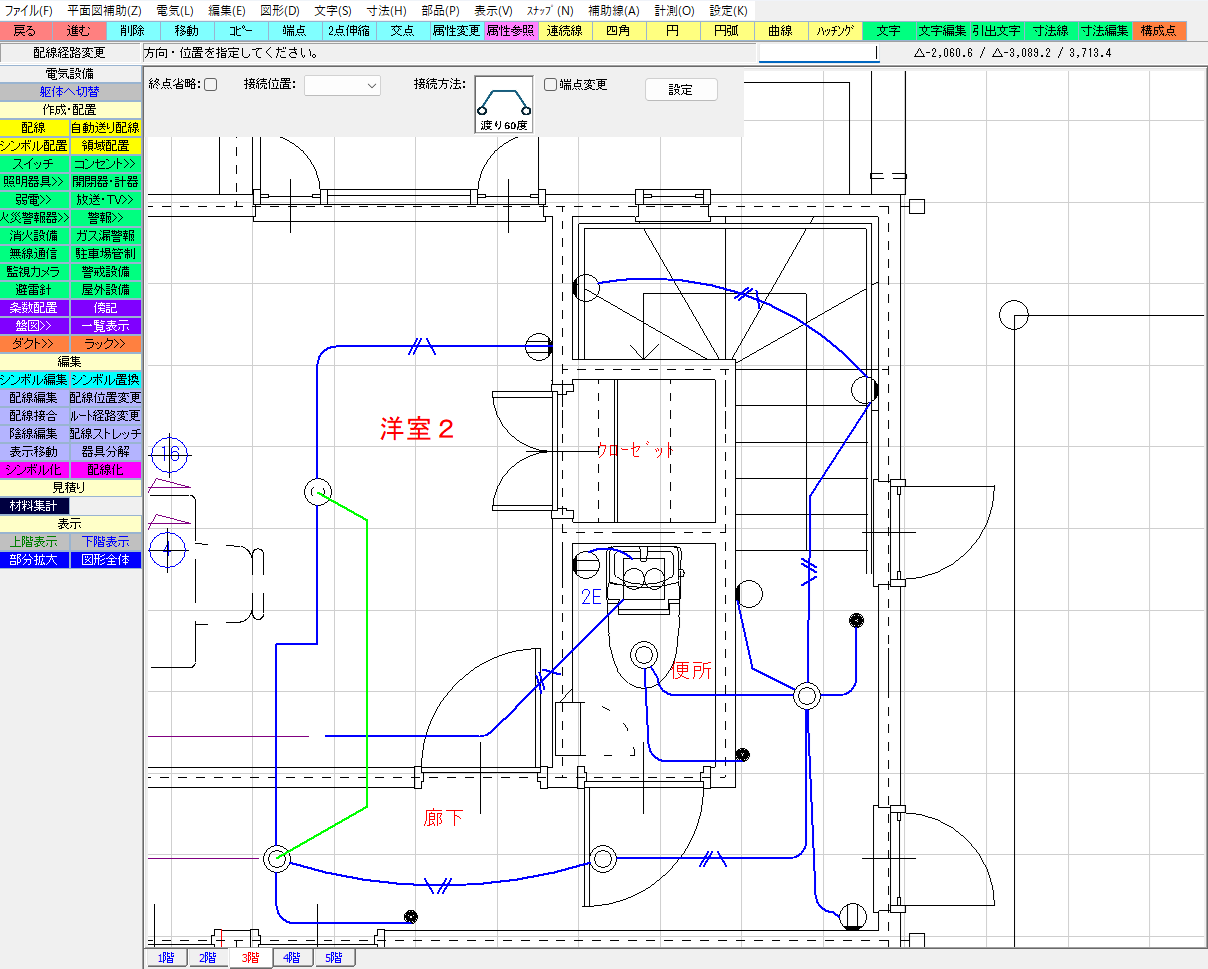The image size is (1208, 969).
Task: Activate the ハッチング hatching tool
Action: click(x=834, y=31)
